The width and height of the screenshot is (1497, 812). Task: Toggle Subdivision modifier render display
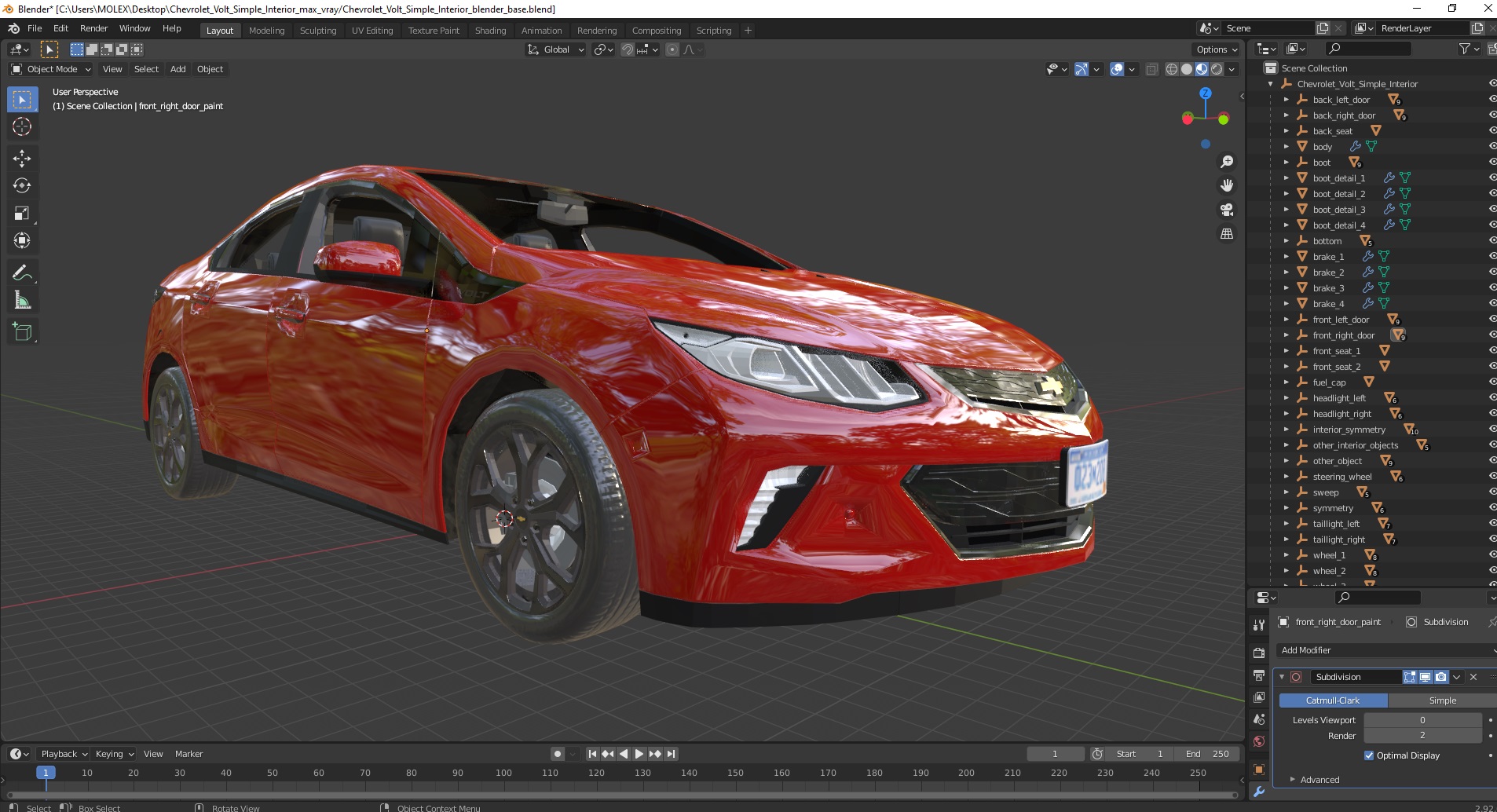point(1441,677)
